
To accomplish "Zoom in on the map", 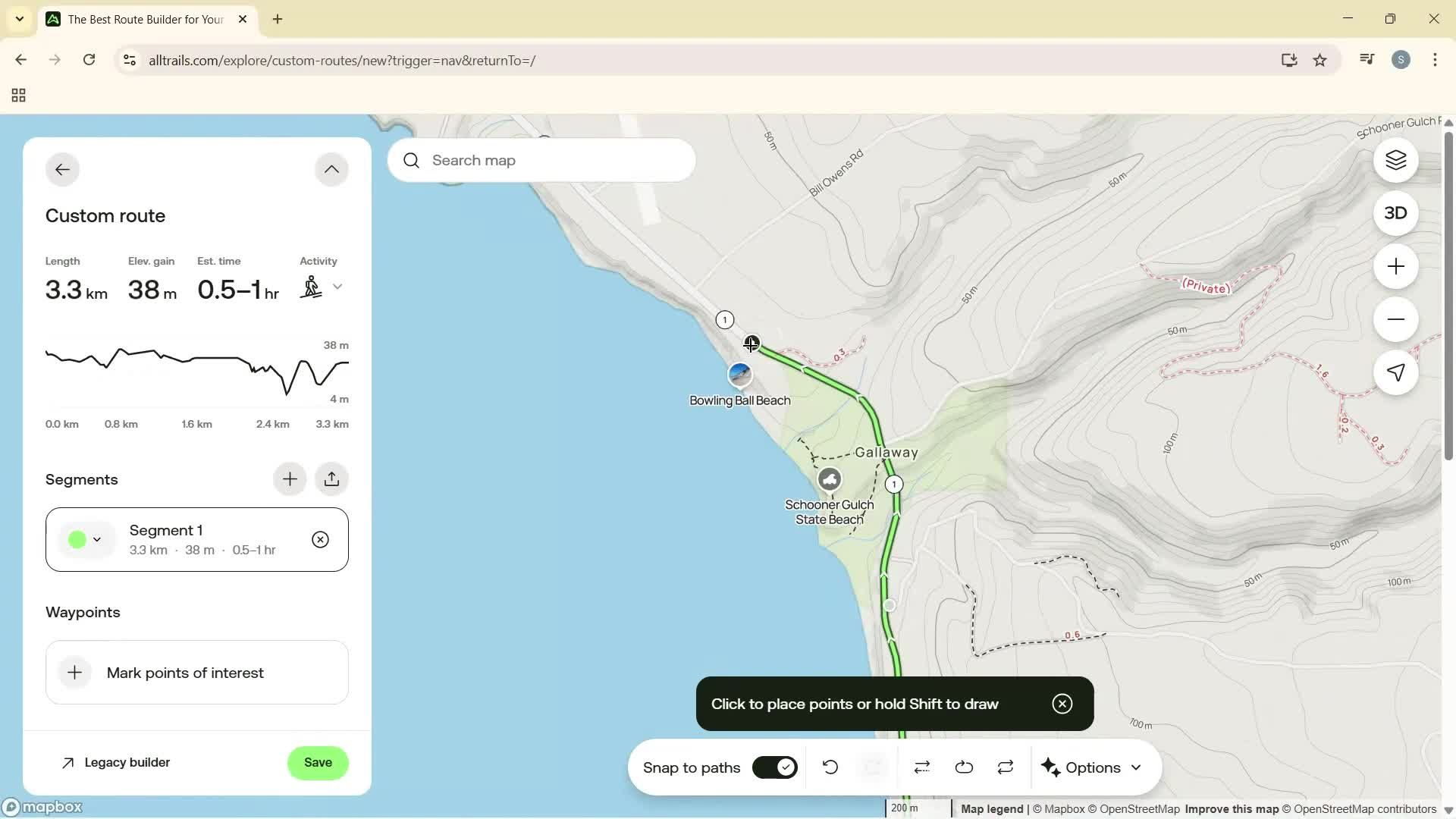I will click(x=1395, y=266).
